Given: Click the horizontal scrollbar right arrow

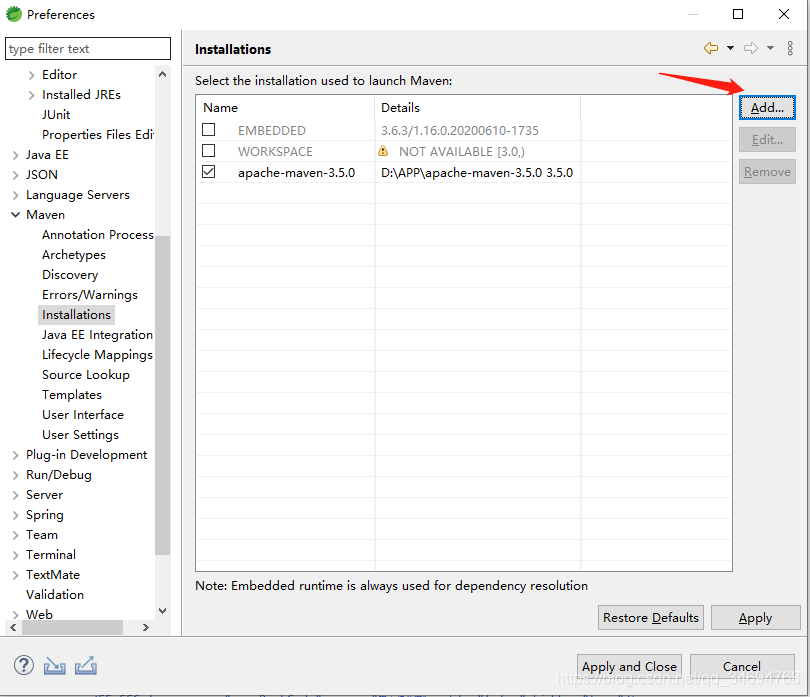Looking at the screenshot, I should point(146,627).
